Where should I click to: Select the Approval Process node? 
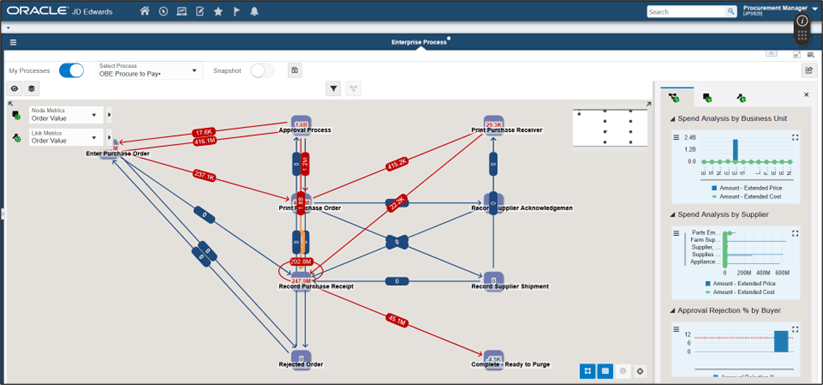(x=301, y=126)
